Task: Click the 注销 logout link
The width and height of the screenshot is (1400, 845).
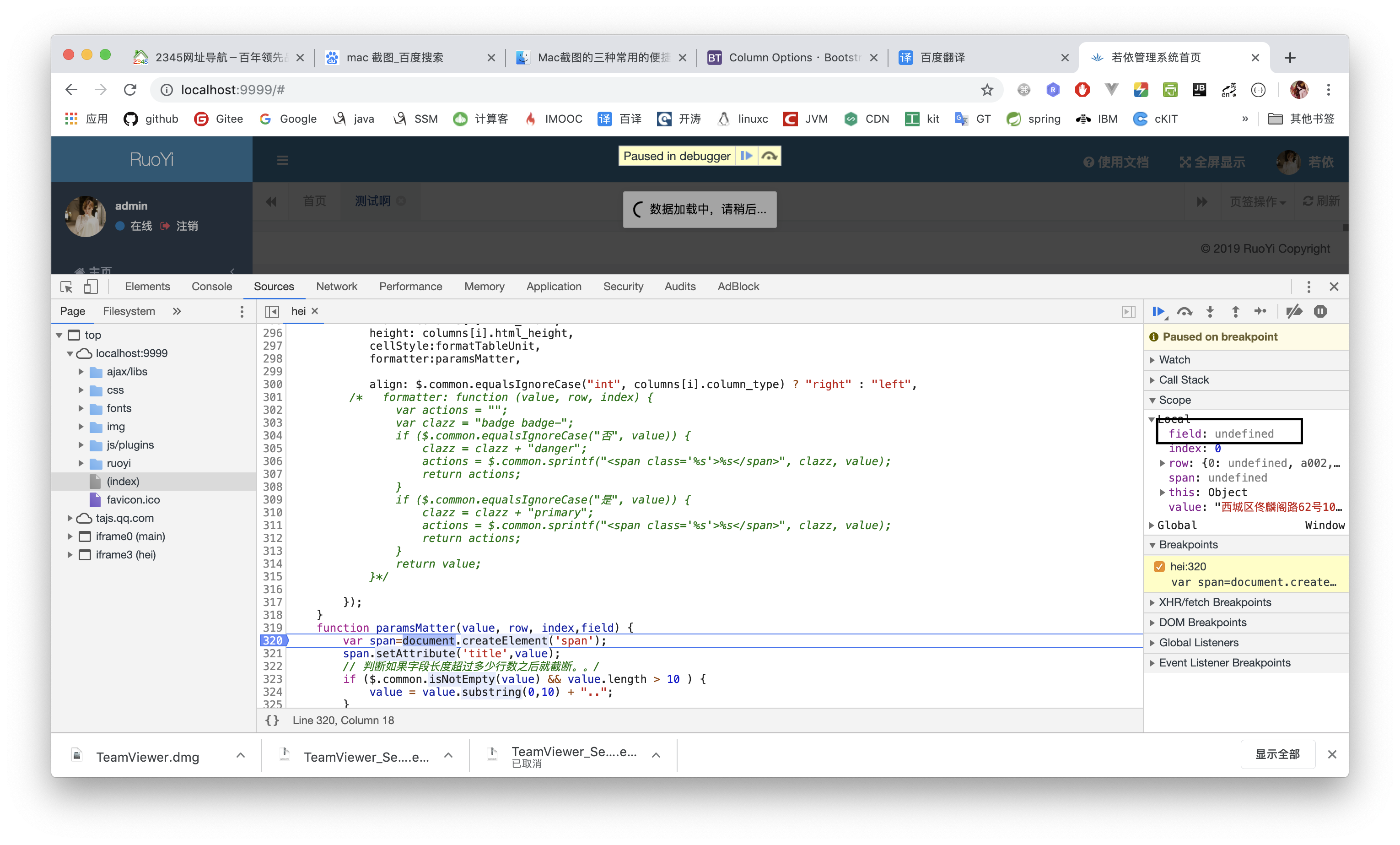Action: pos(188,226)
